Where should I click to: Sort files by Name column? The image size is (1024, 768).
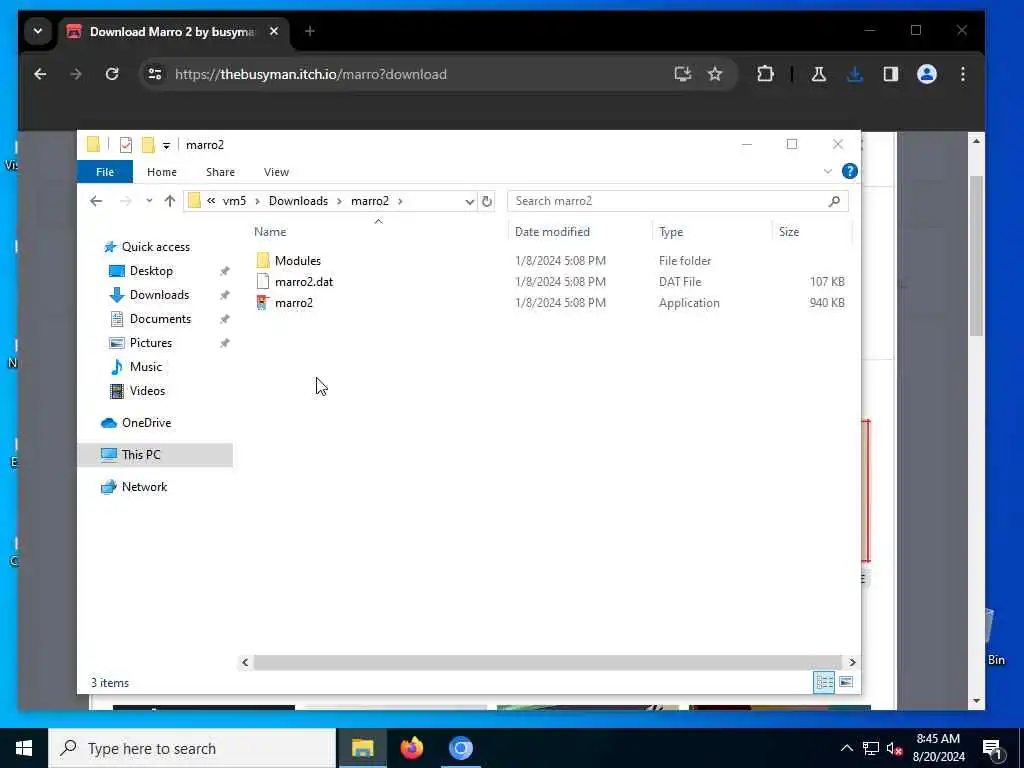click(x=270, y=232)
